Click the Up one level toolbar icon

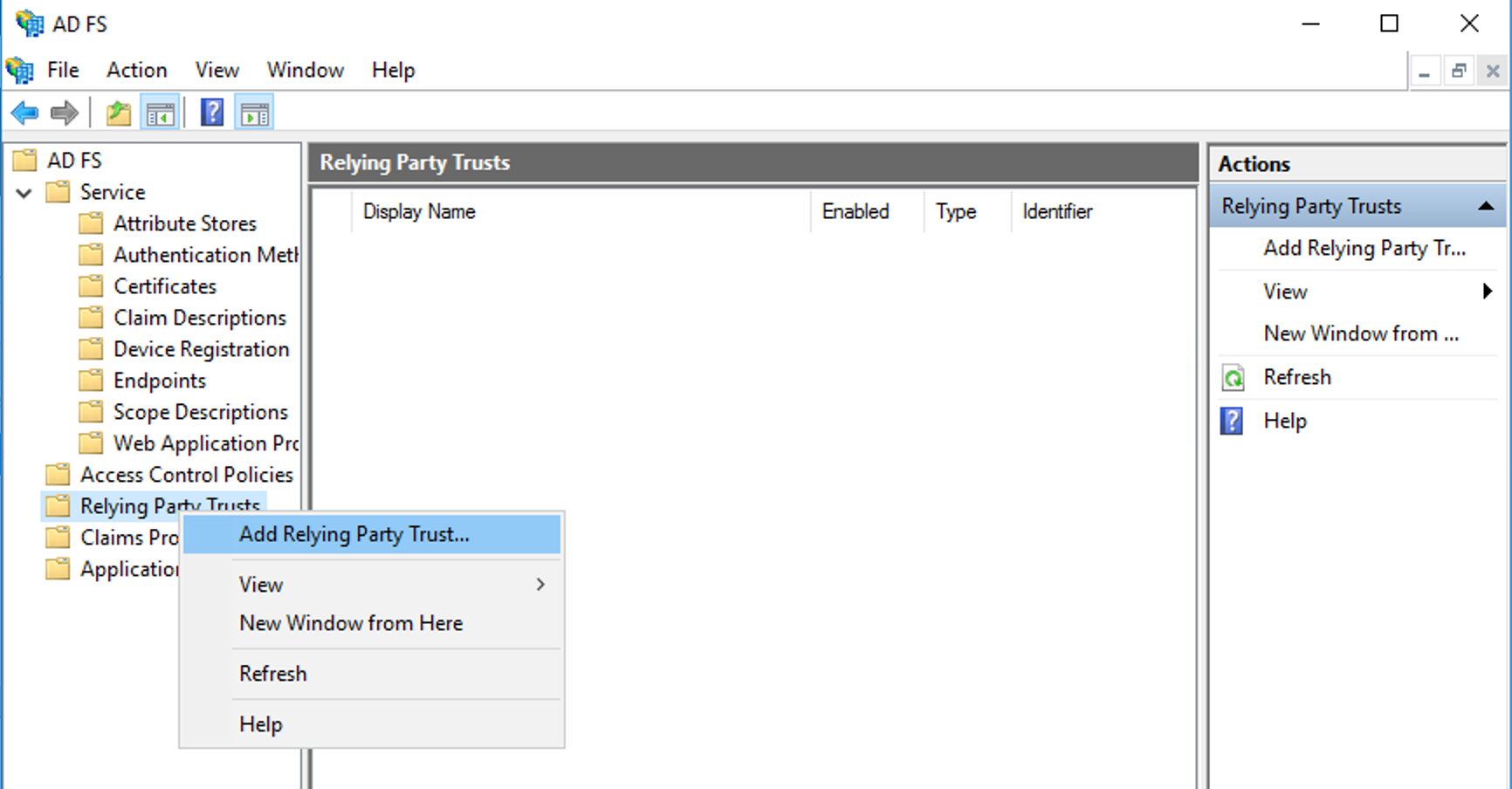pyautogui.click(x=118, y=113)
